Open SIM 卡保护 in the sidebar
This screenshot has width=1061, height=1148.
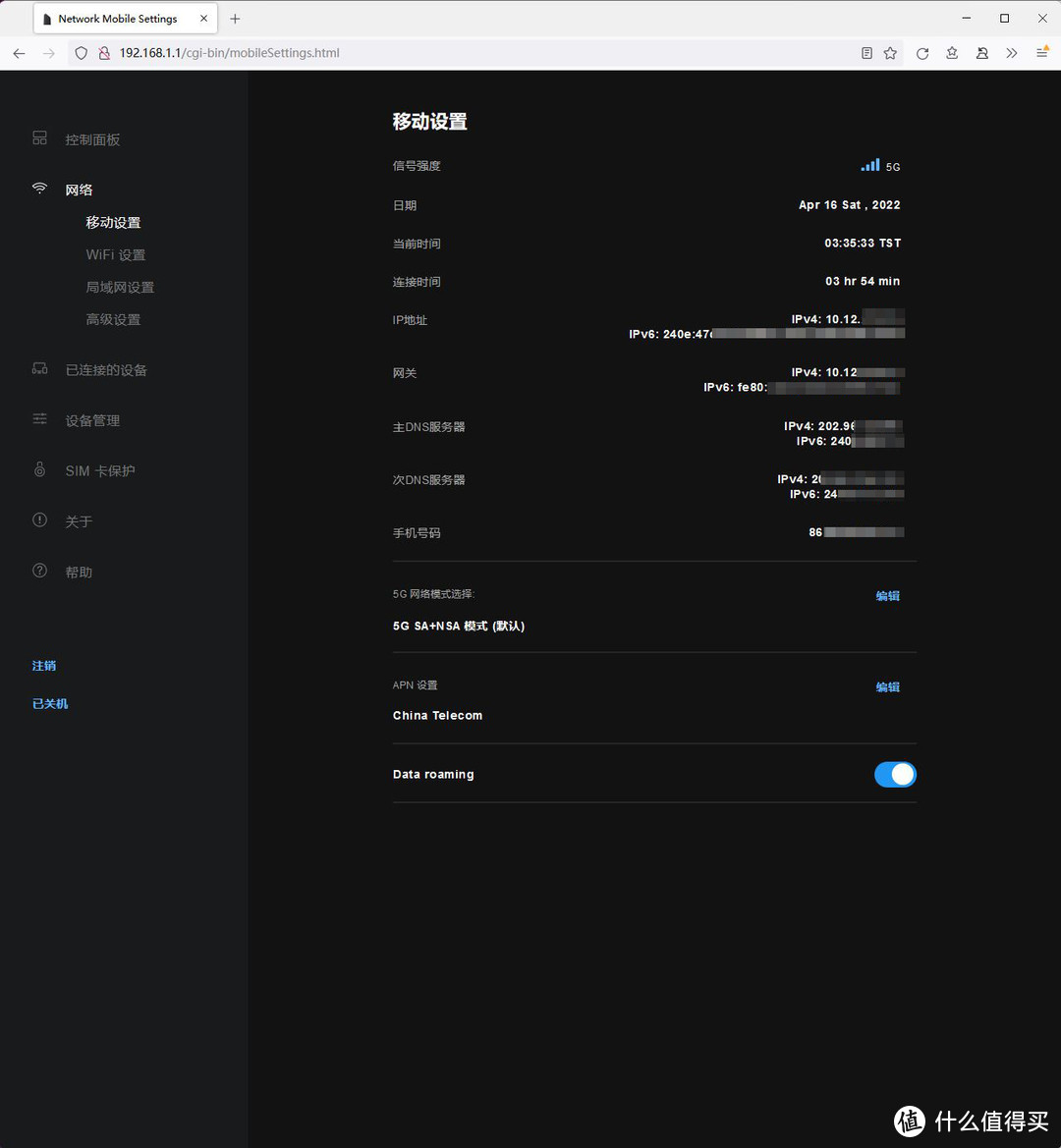tap(100, 470)
